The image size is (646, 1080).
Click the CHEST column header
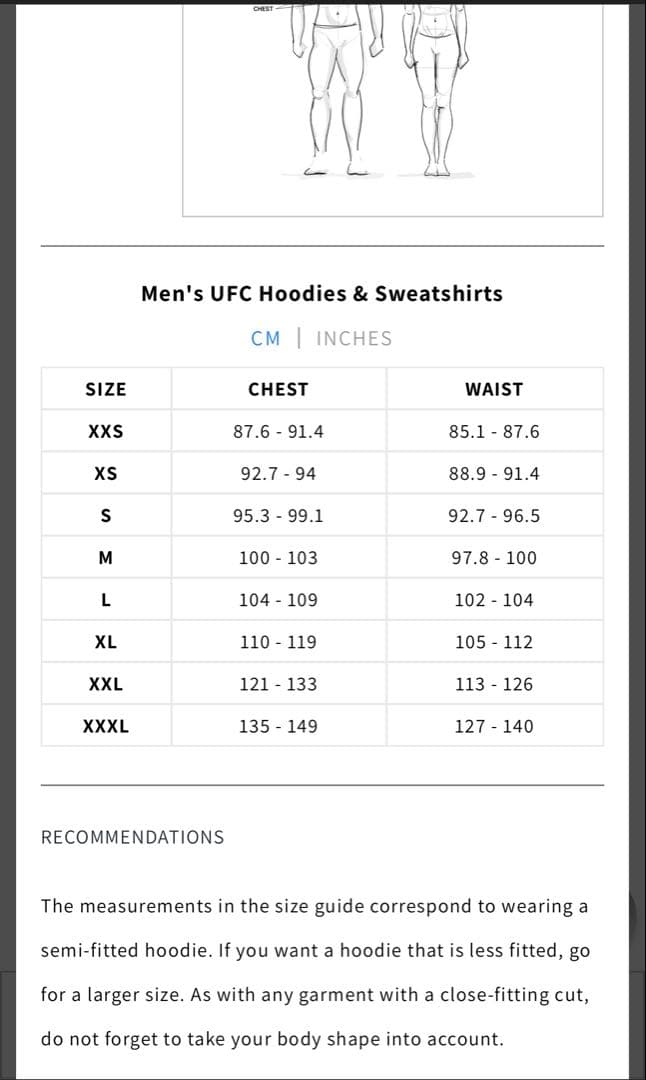pyautogui.click(x=278, y=388)
